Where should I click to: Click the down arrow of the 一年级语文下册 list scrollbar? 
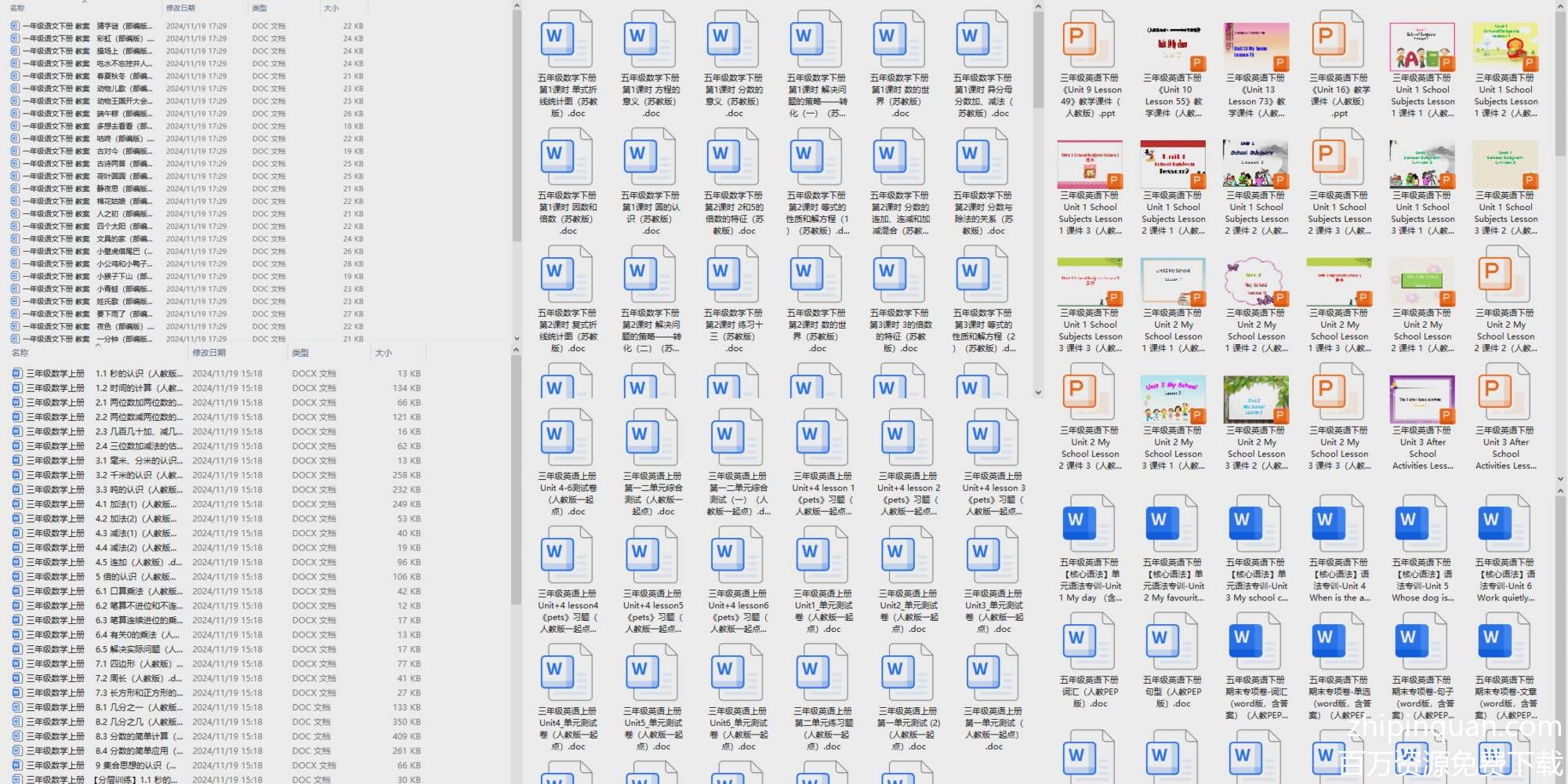click(x=517, y=339)
